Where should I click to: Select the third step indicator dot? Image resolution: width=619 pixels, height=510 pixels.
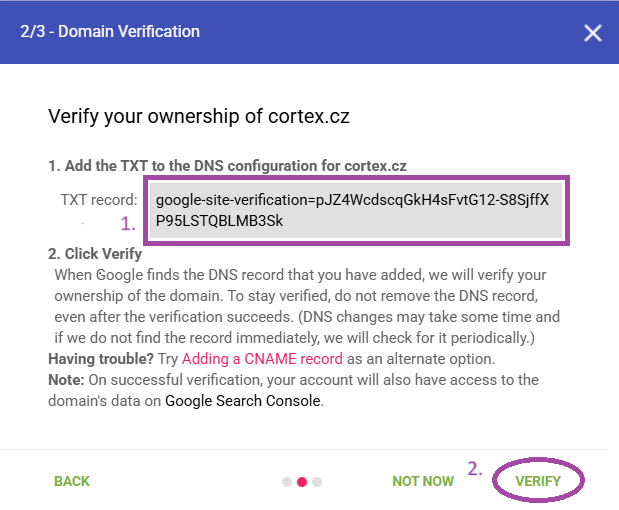click(x=317, y=481)
